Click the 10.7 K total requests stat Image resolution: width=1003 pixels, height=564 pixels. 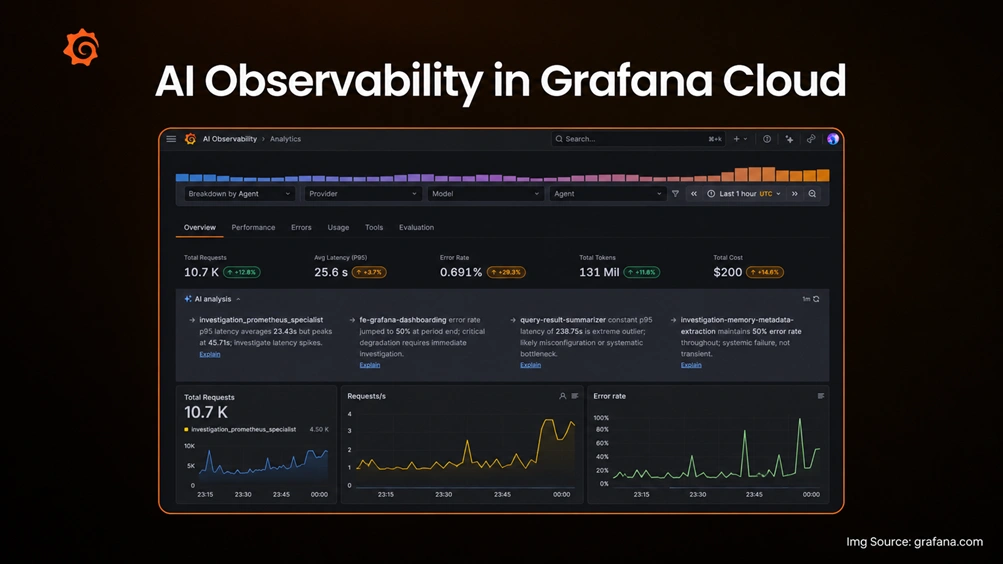(x=201, y=272)
